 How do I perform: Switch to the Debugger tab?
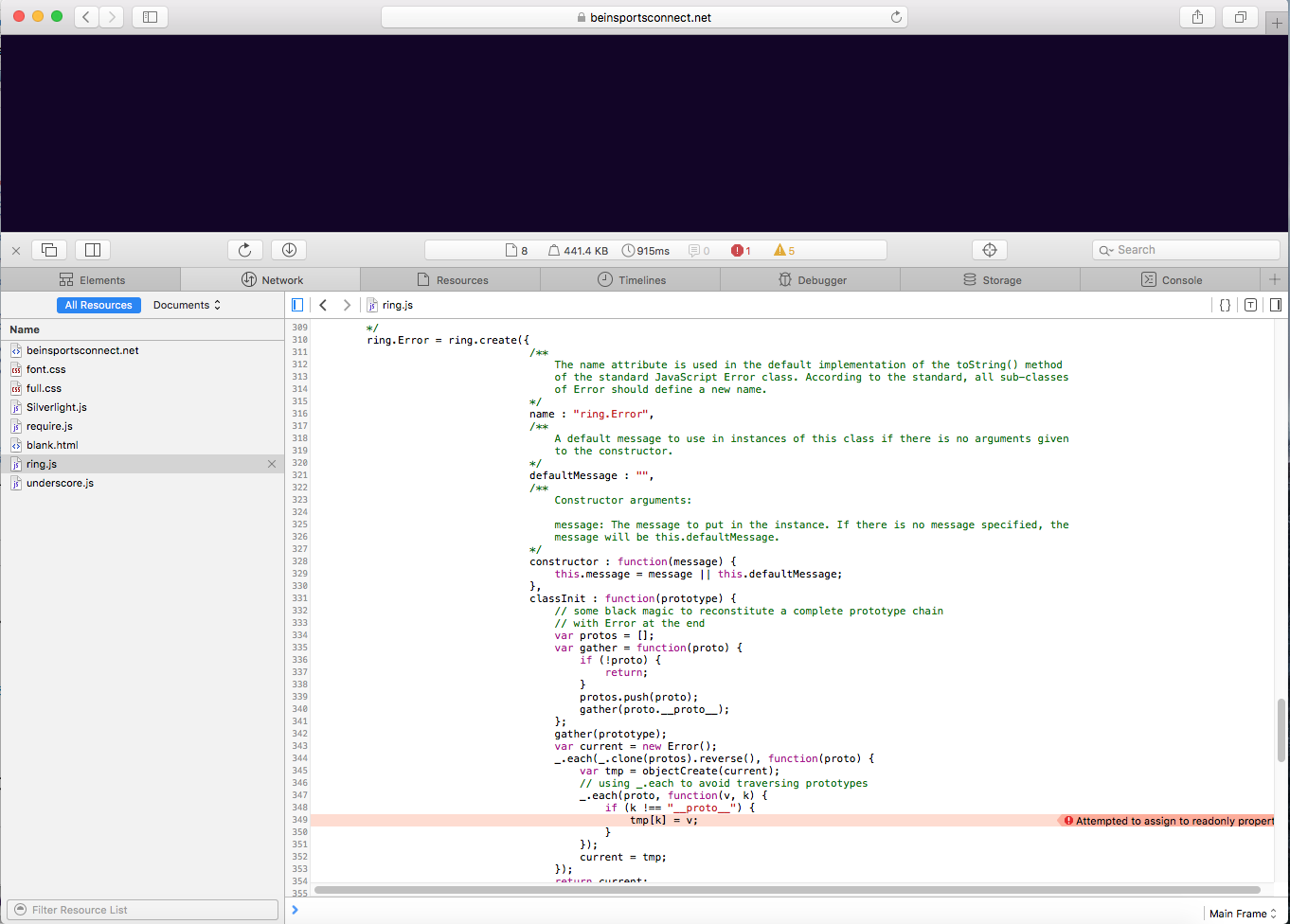811,280
